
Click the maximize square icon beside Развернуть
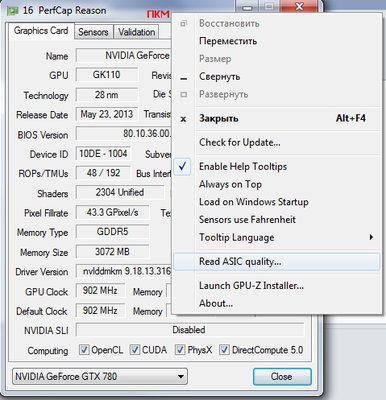pyautogui.click(x=183, y=94)
